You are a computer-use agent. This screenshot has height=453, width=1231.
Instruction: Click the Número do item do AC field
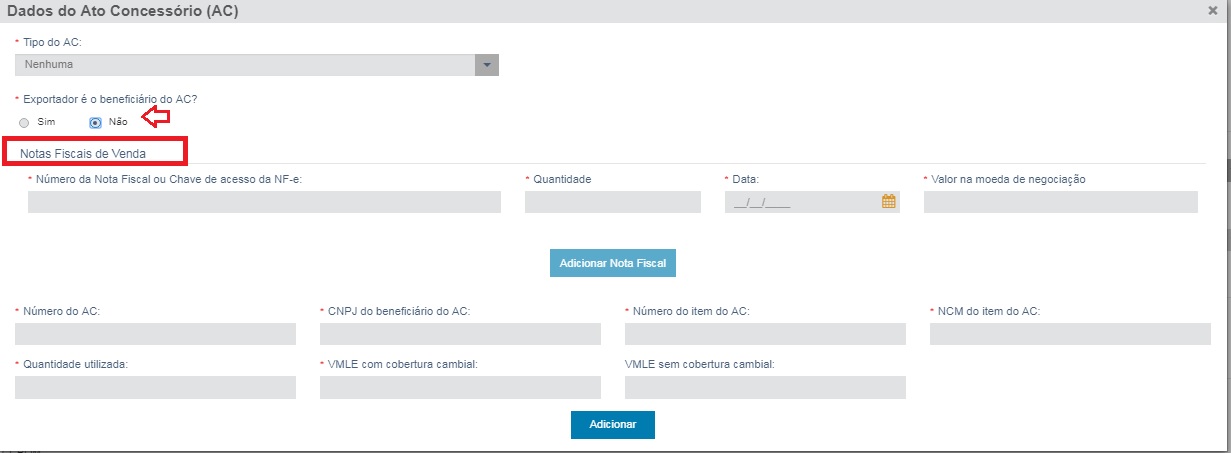765,334
